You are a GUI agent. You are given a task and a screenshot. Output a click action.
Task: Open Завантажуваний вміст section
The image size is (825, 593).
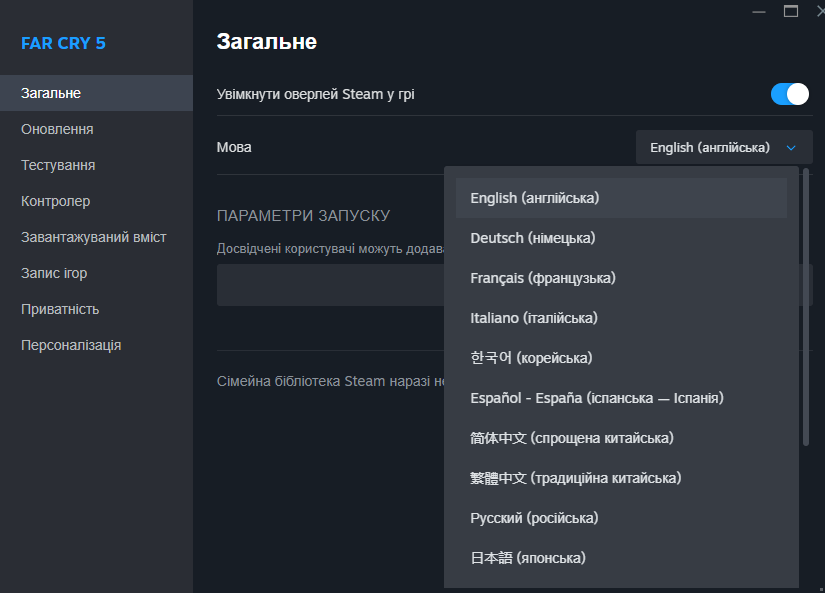point(96,237)
